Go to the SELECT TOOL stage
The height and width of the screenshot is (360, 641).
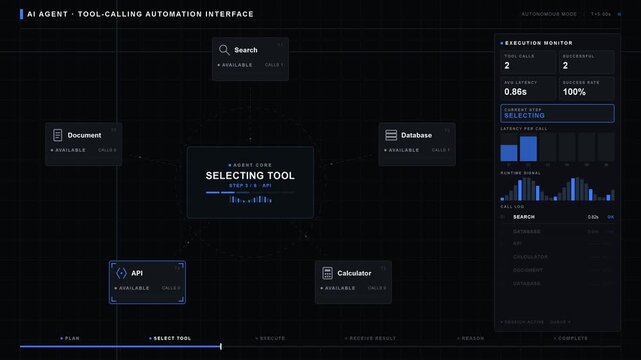click(x=170, y=338)
